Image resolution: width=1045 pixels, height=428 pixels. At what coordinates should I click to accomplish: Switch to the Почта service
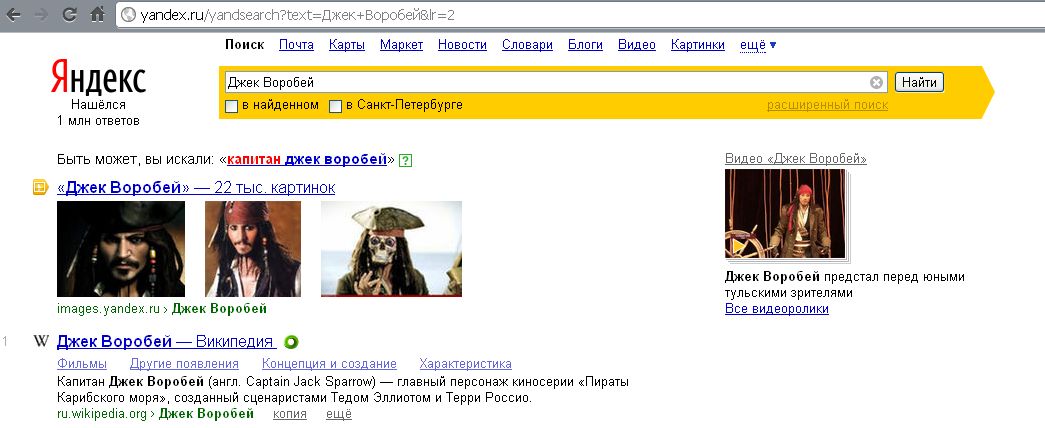point(297,45)
